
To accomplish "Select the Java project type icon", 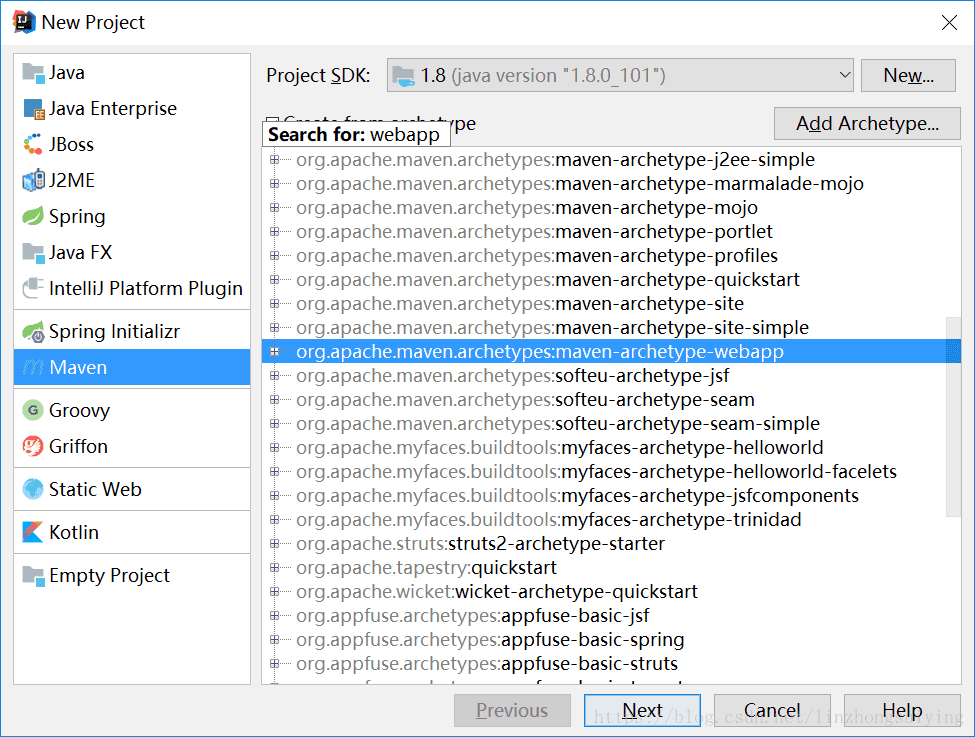I will pos(33,73).
